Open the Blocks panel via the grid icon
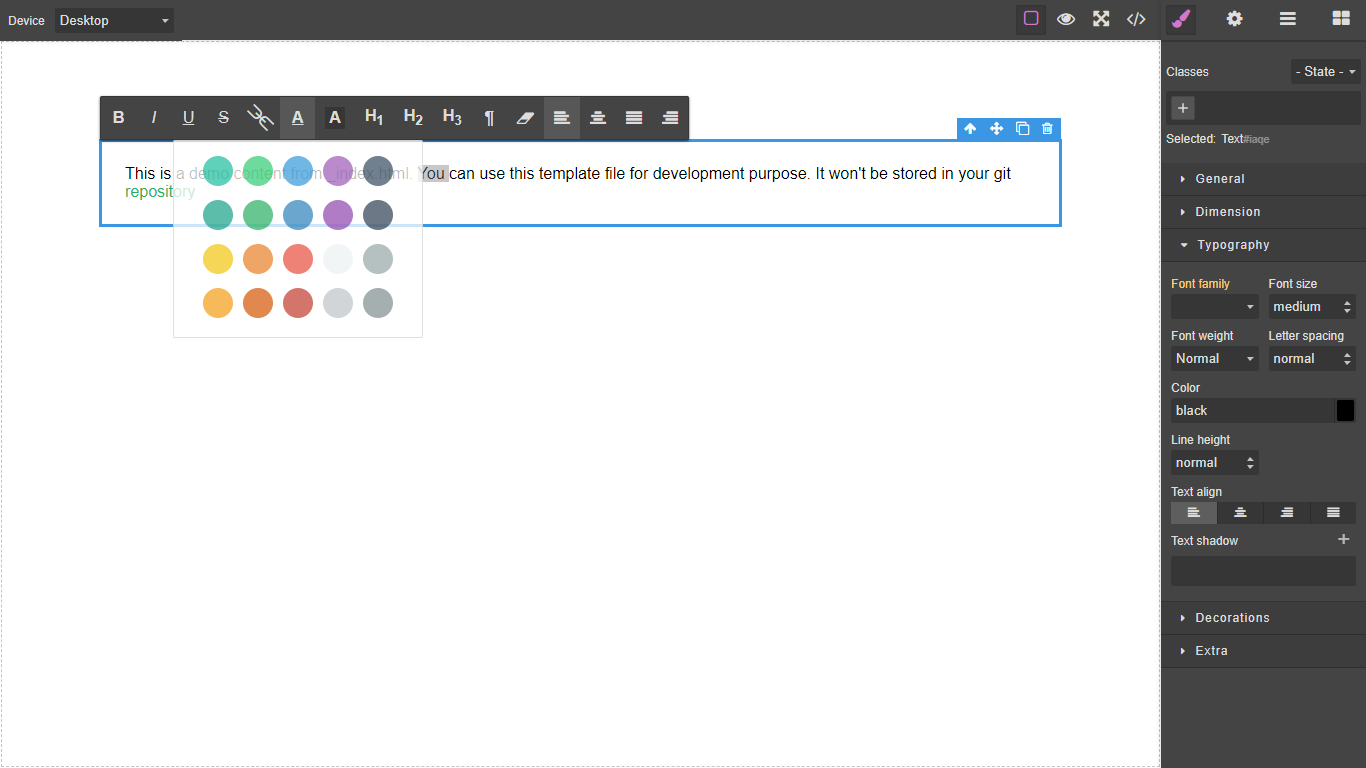The height and width of the screenshot is (768, 1366). [1339, 19]
